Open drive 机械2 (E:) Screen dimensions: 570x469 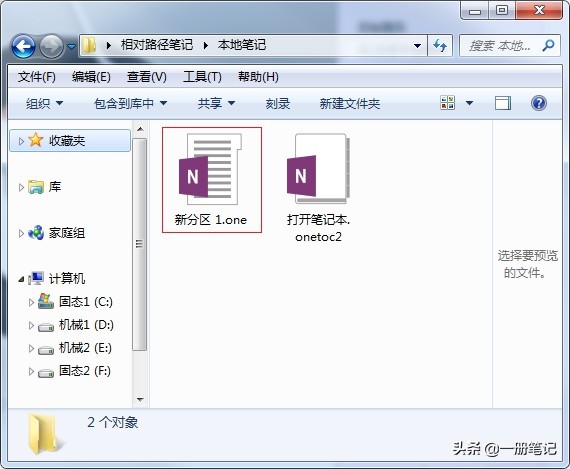pos(85,348)
